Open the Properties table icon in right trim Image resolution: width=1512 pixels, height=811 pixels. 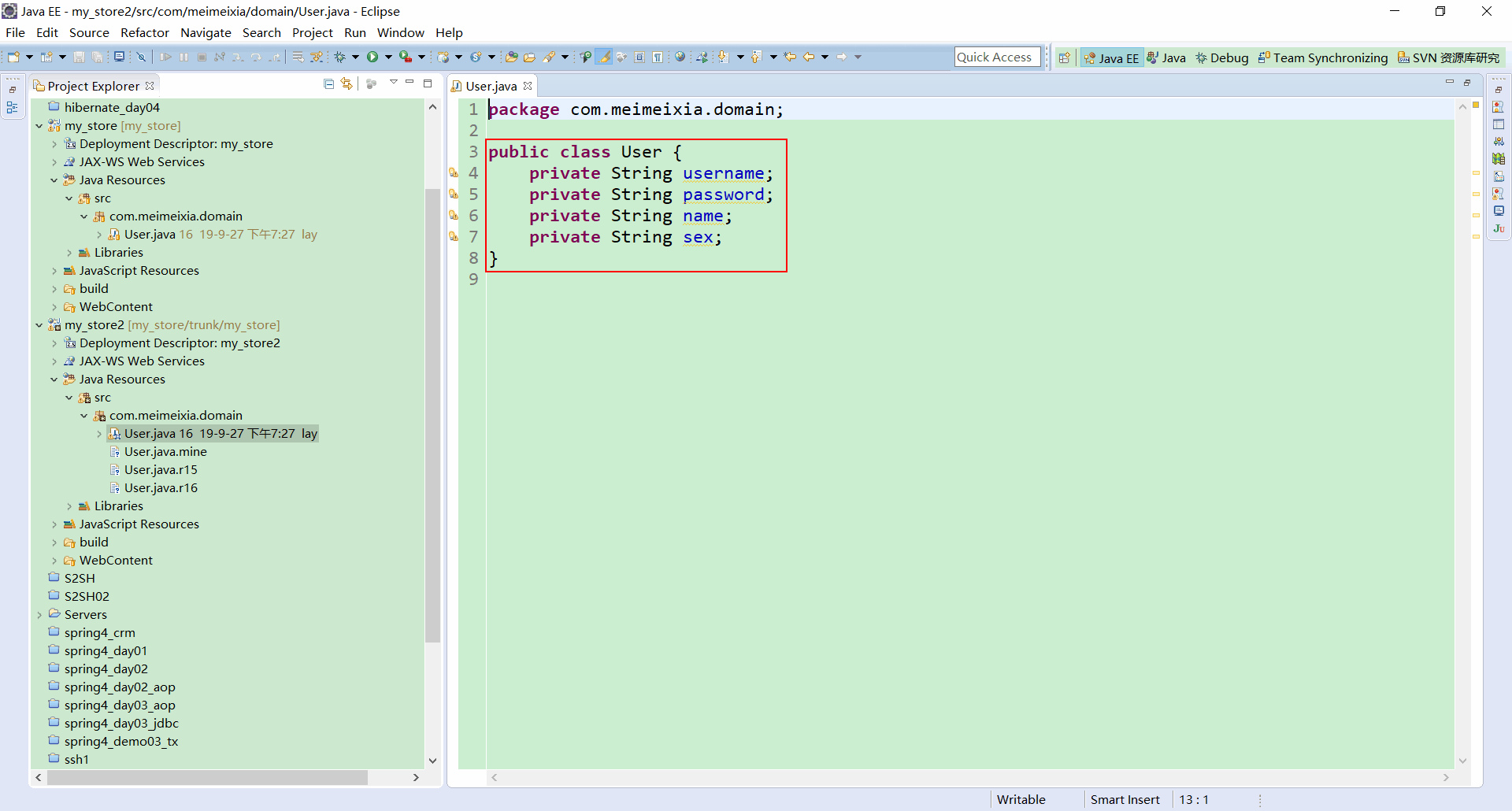(x=1499, y=124)
